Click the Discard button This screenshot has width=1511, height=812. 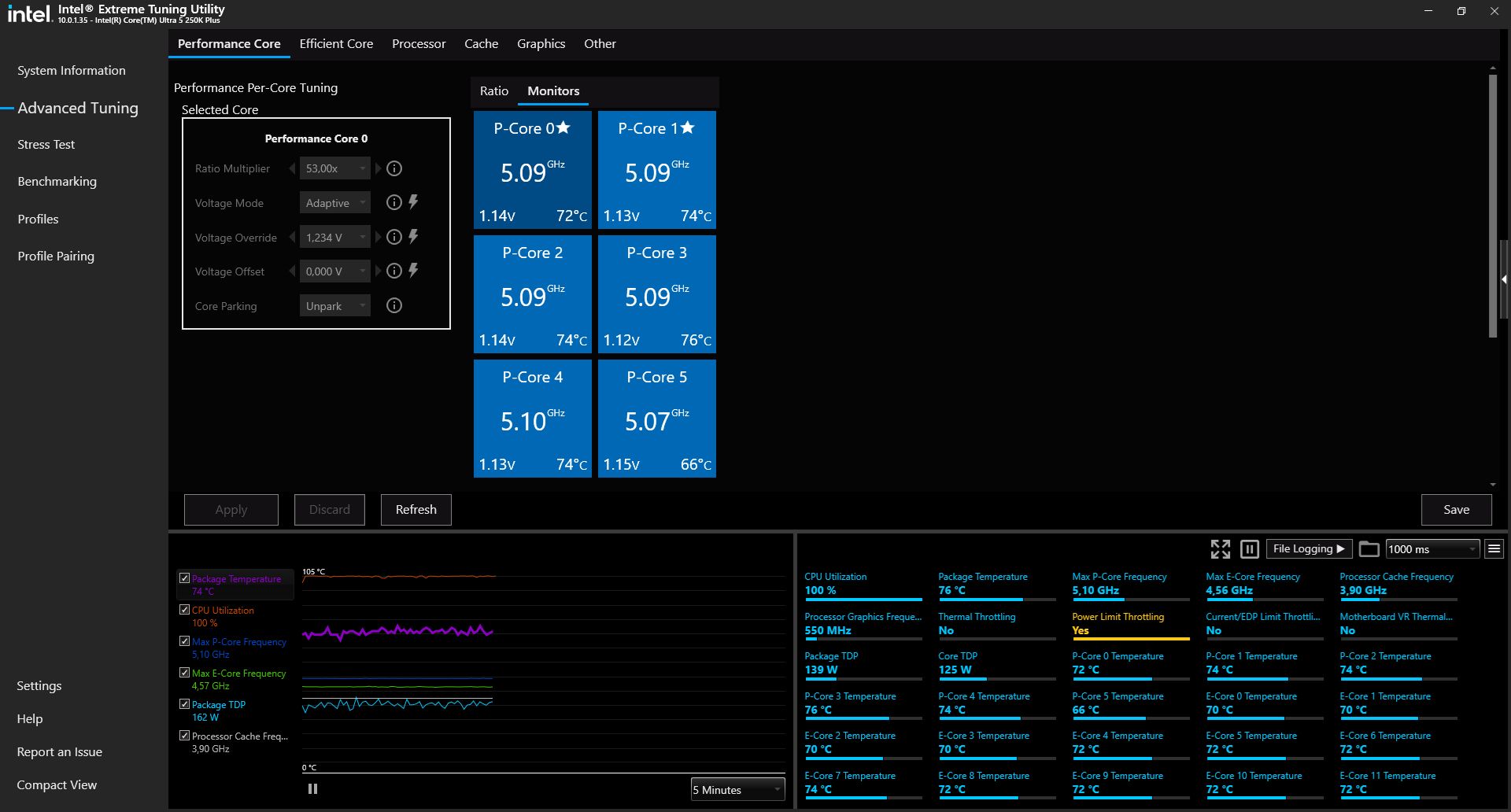click(x=330, y=509)
